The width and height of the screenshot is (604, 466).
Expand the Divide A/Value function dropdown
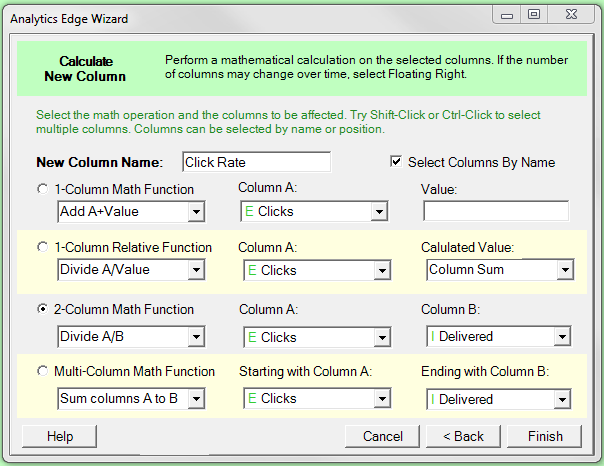[131, 270]
